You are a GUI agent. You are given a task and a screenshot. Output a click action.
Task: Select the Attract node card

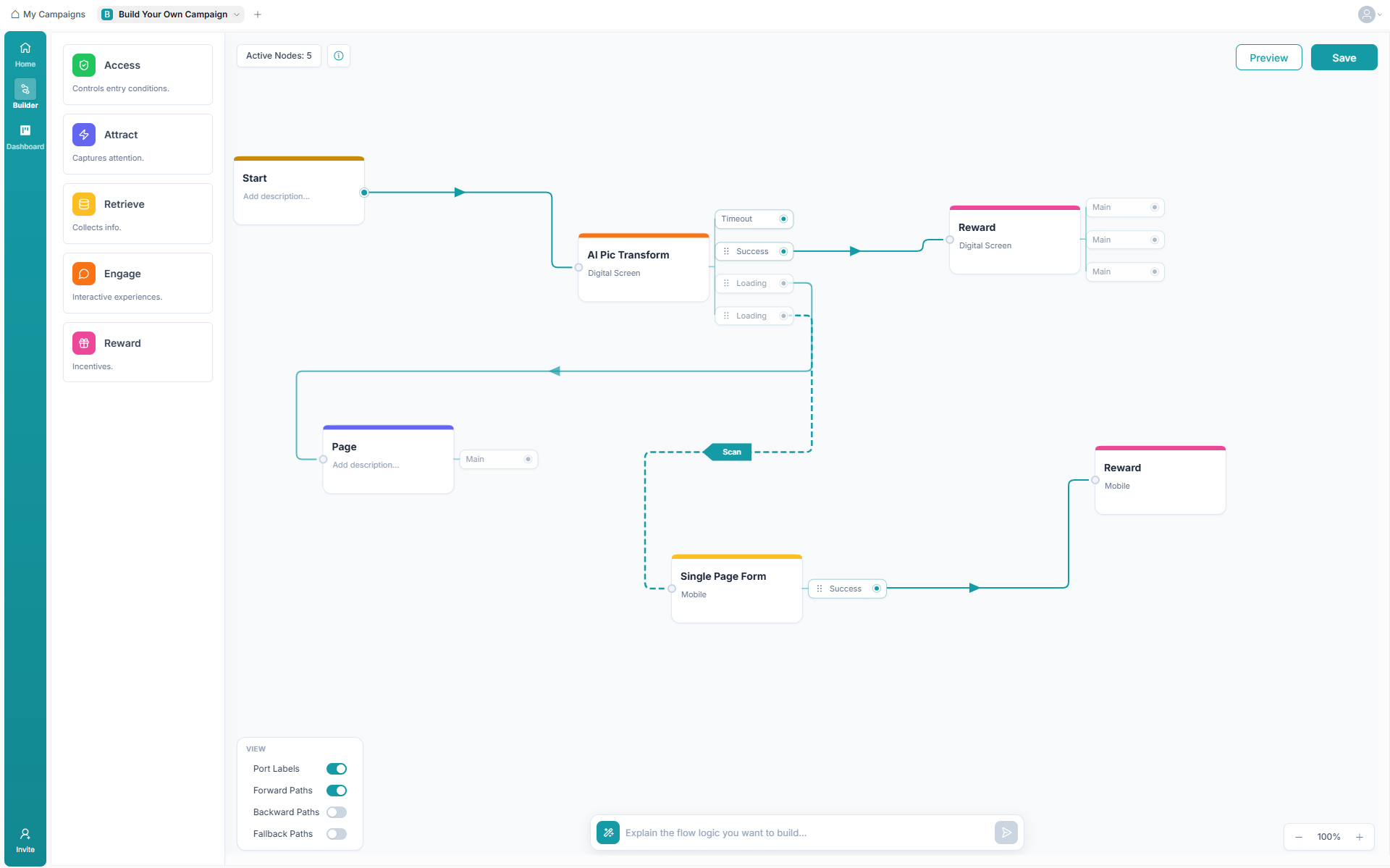[x=138, y=144]
